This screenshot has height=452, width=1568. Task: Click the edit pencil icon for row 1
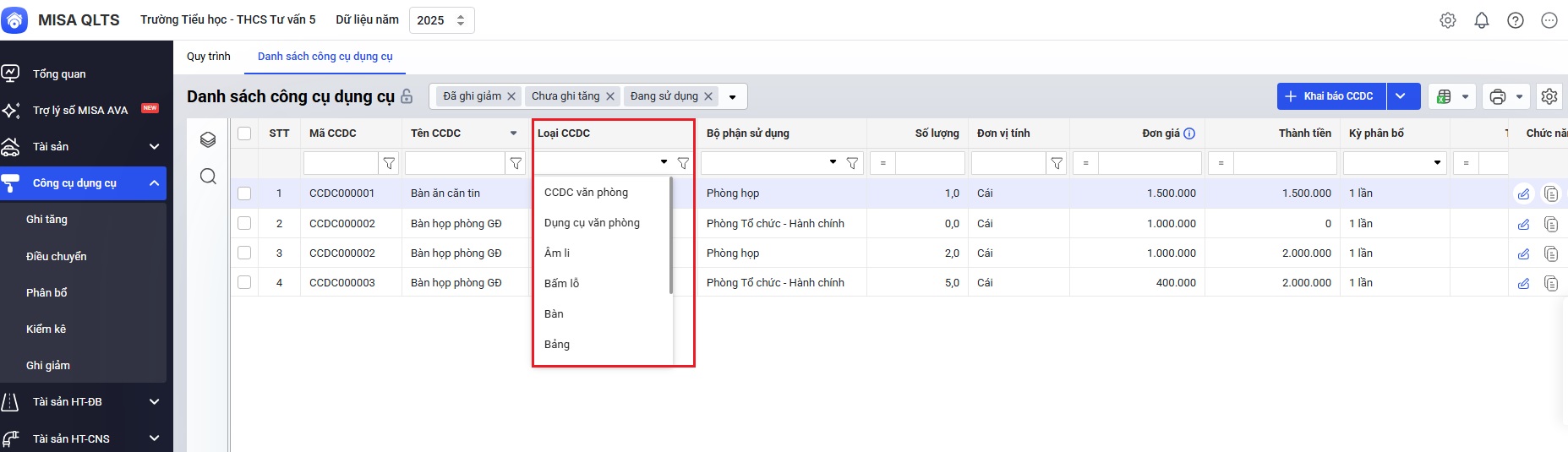coord(1523,193)
